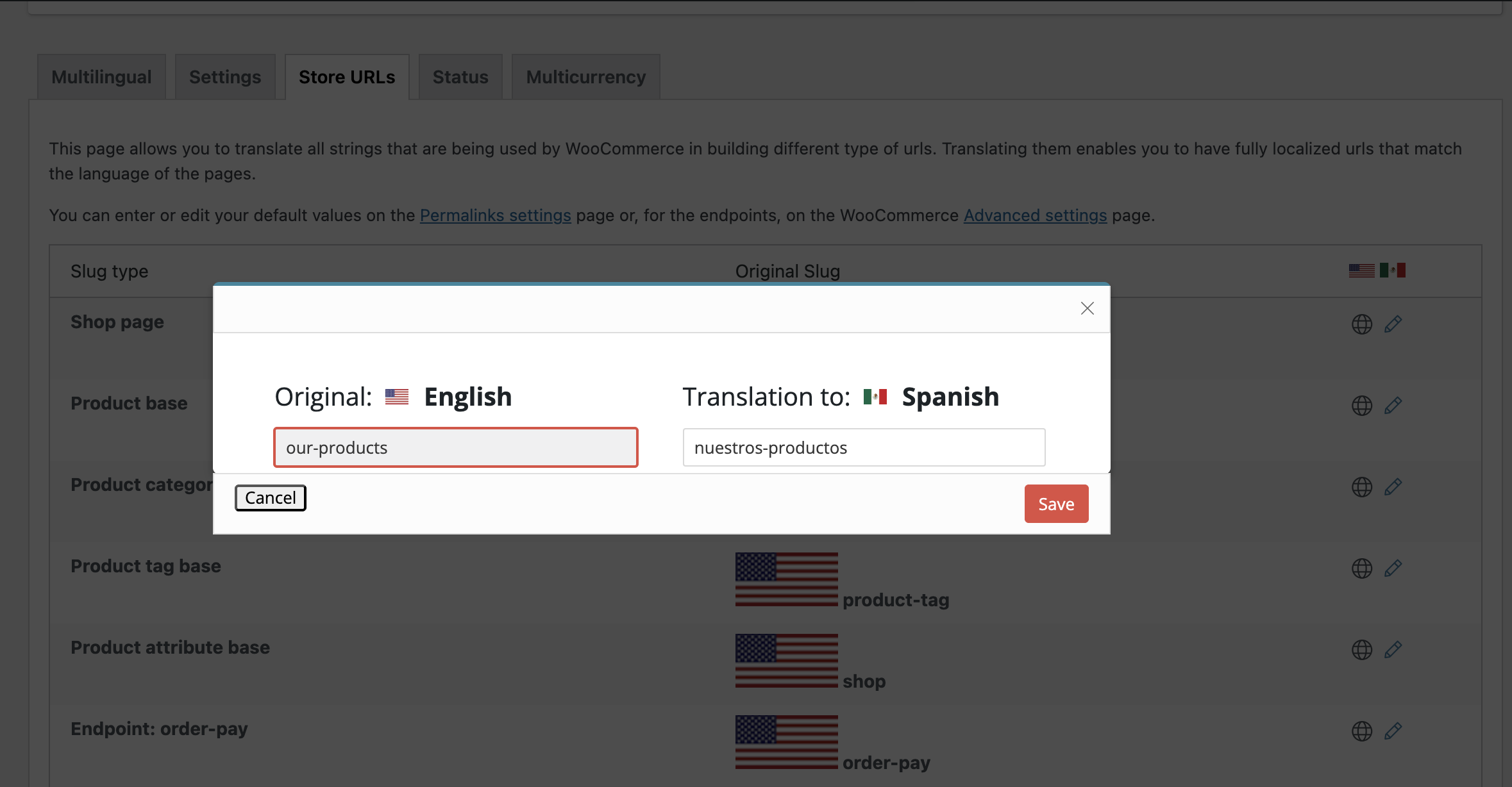Image resolution: width=1512 pixels, height=787 pixels.
Task: Click globe icon in Product tag base row
Action: click(x=1361, y=568)
